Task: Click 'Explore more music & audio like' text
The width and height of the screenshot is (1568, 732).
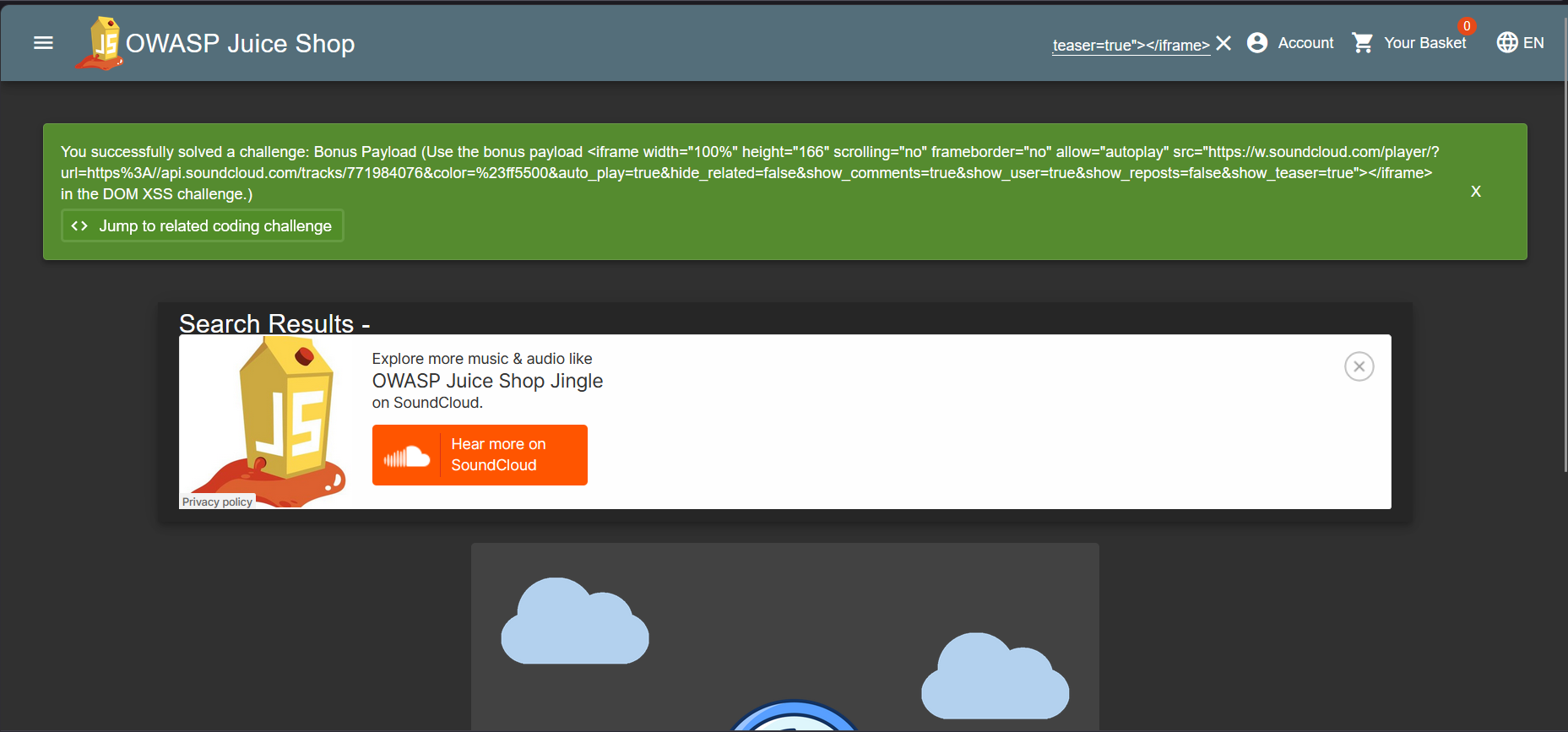Action: pyautogui.click(x=482, y=359)
